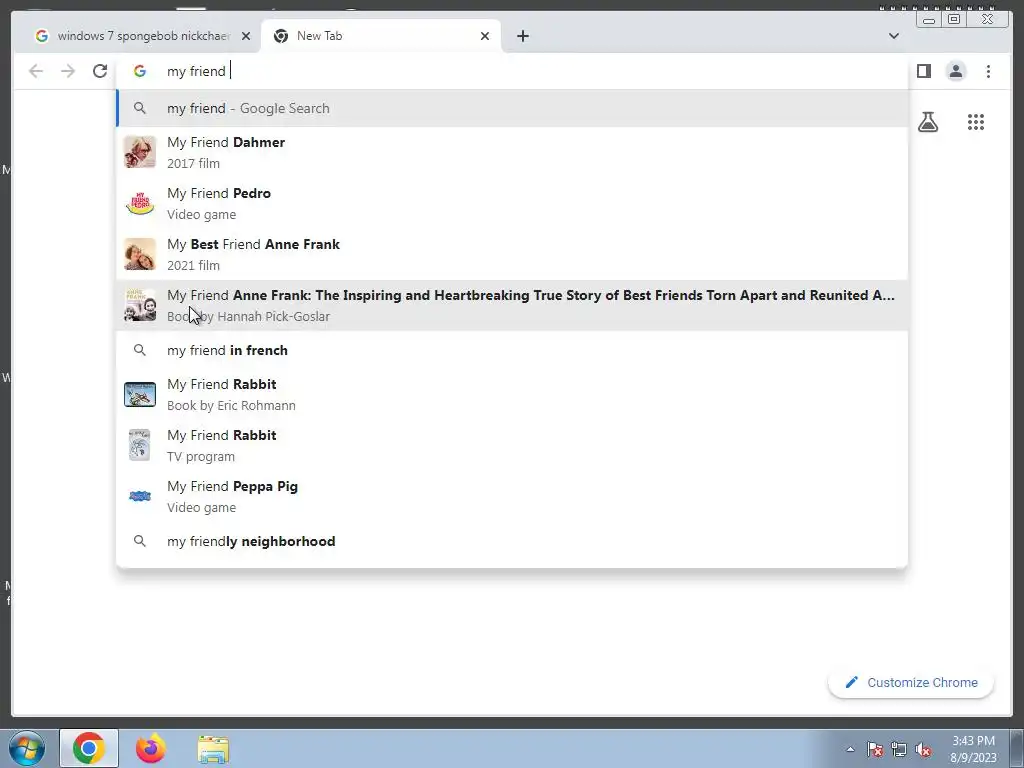The width and height of the screenshot is (1024, 768).
Task: Choose the My Best Friend Anne Frank suggestion
Action: click(x=512, y=254)
